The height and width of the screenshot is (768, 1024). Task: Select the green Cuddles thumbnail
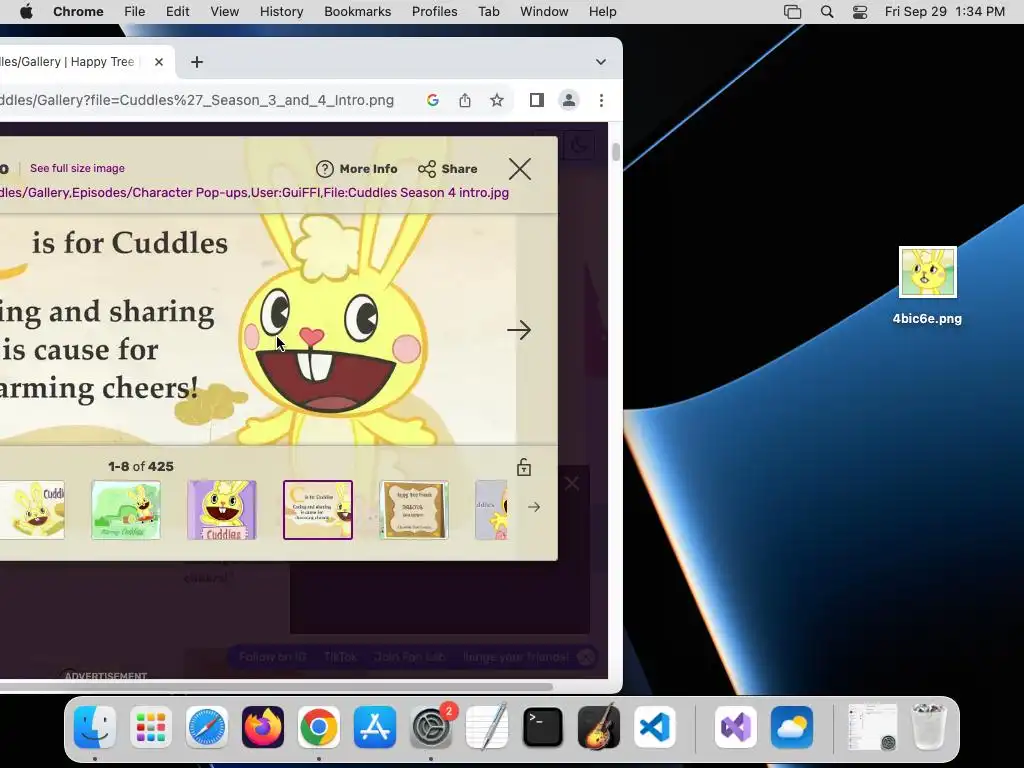(126, 510)
